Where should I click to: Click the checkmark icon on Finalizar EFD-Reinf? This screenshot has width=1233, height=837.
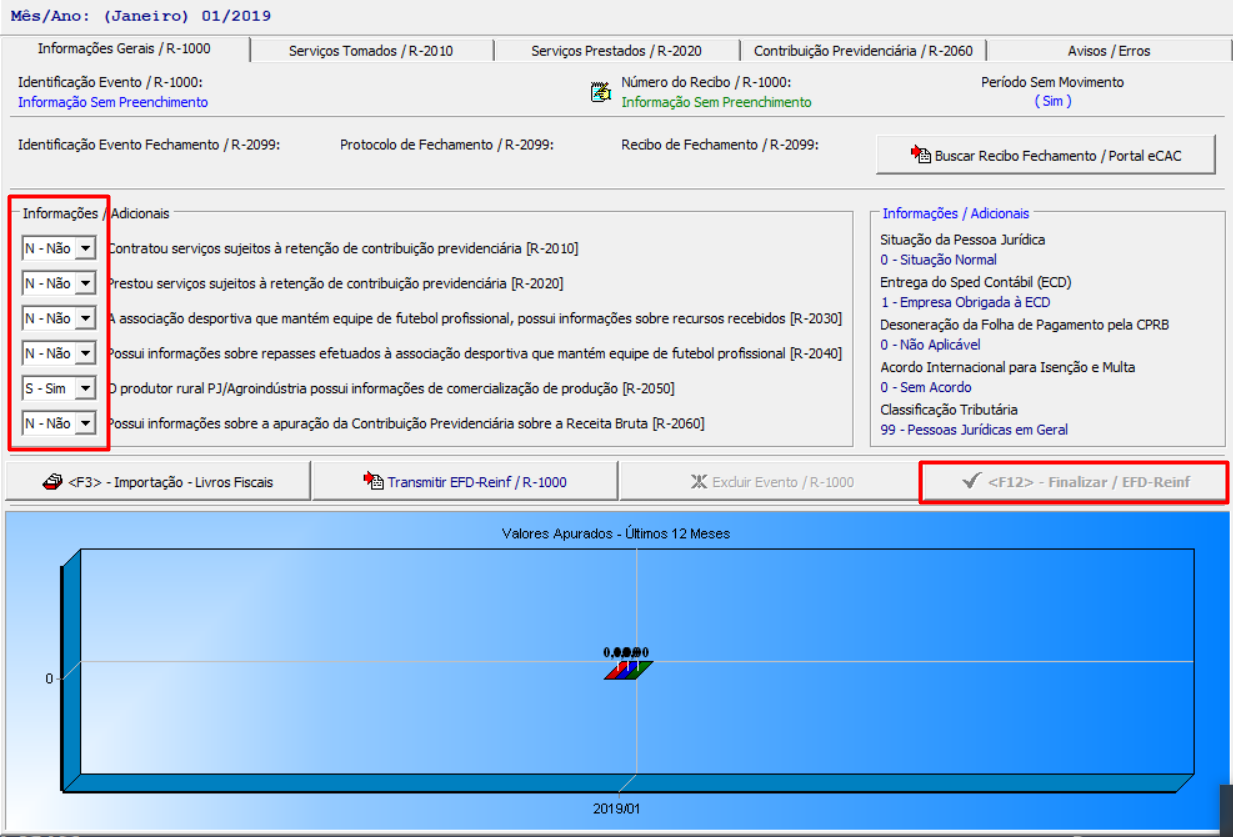tap(969, 482)
